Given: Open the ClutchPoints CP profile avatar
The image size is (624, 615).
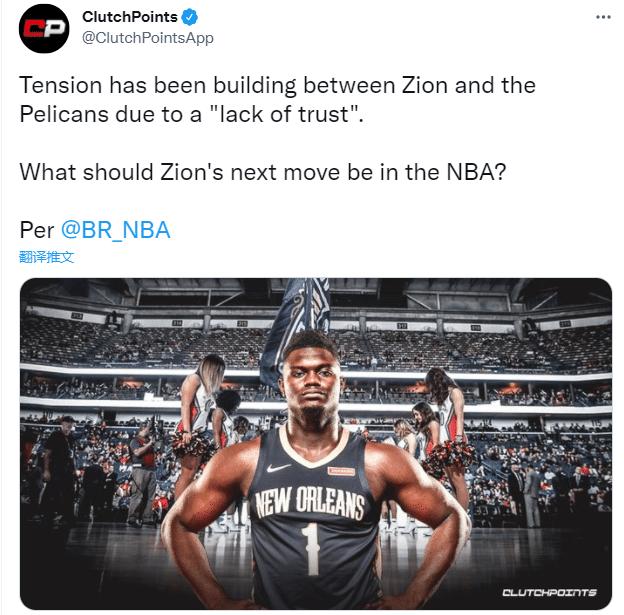Looking at the screenshot, I should pyautogui.click(x=44, y=28).
